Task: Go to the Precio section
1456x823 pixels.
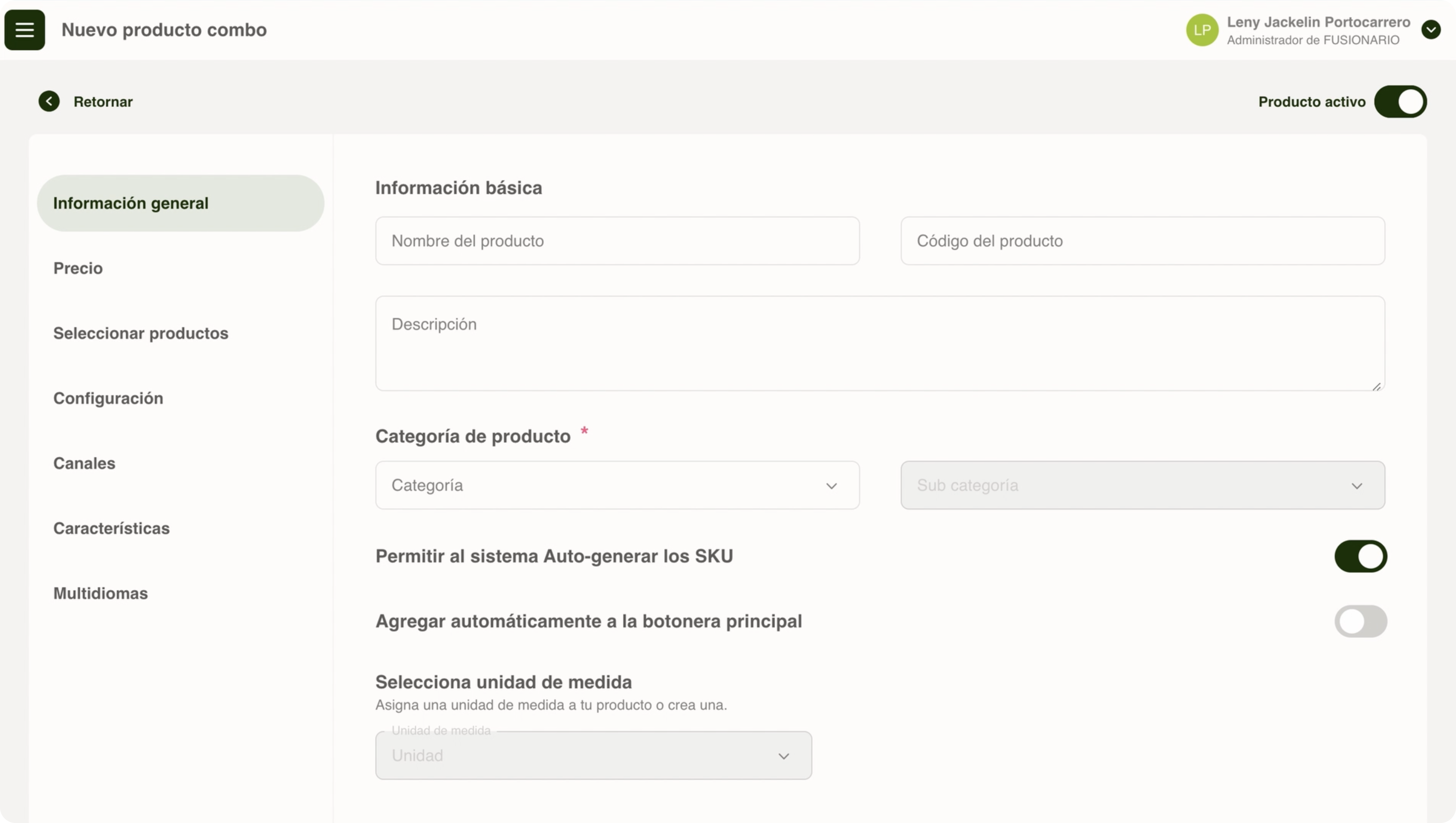Action: tap(78, 268)
